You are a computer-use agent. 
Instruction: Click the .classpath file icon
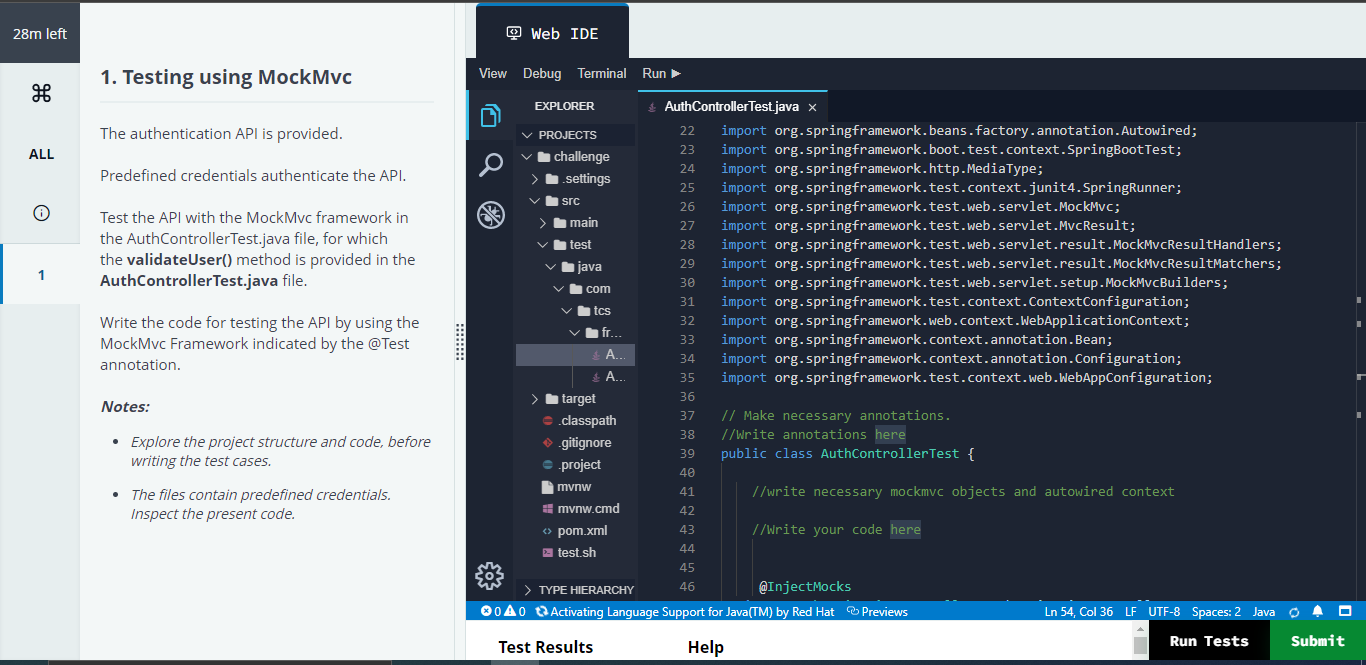(x=547, y=421)
